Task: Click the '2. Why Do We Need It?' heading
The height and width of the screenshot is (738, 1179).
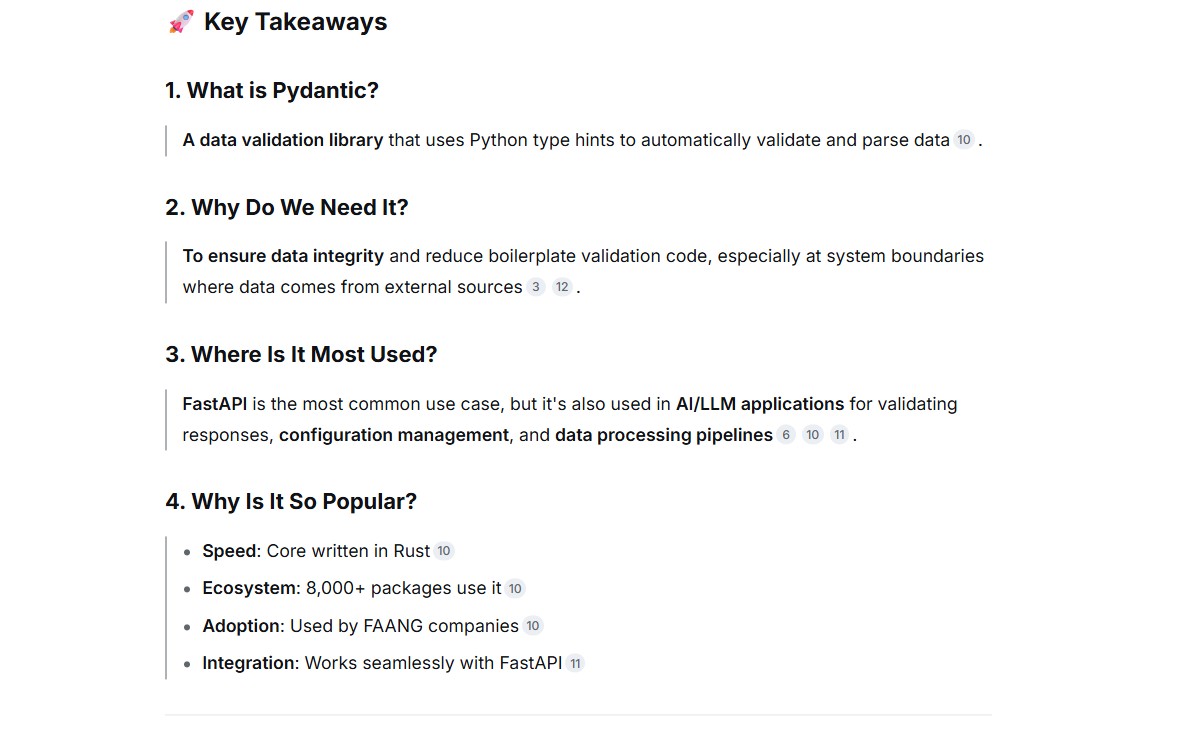Action: 286,207
